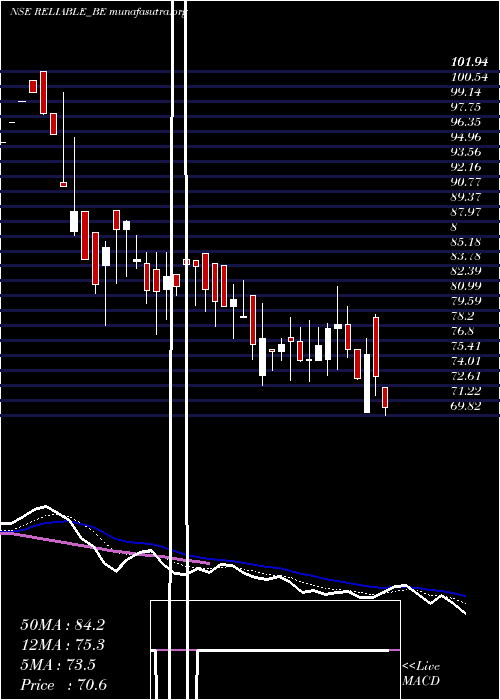This screenshot has height=700, width=500.
Task: Click the tall white candlestick bottoming at 69.82
Action: point(367,383)
